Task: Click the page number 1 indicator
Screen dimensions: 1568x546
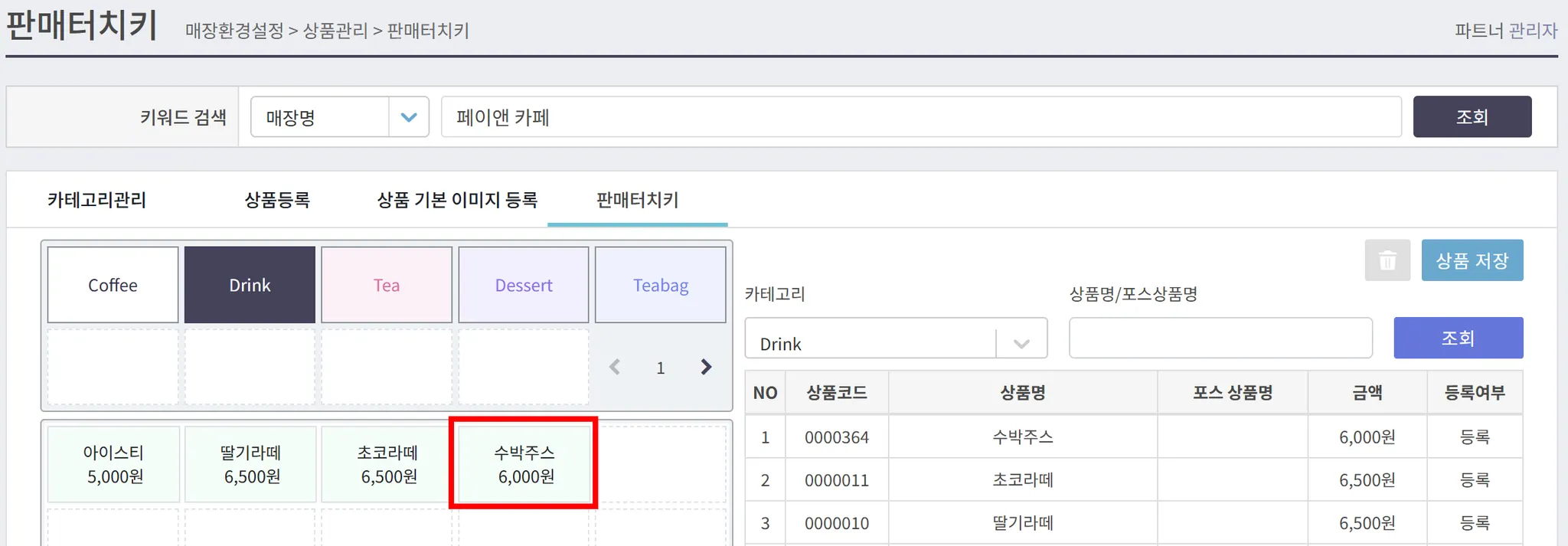Action: [x=661, y=368]
